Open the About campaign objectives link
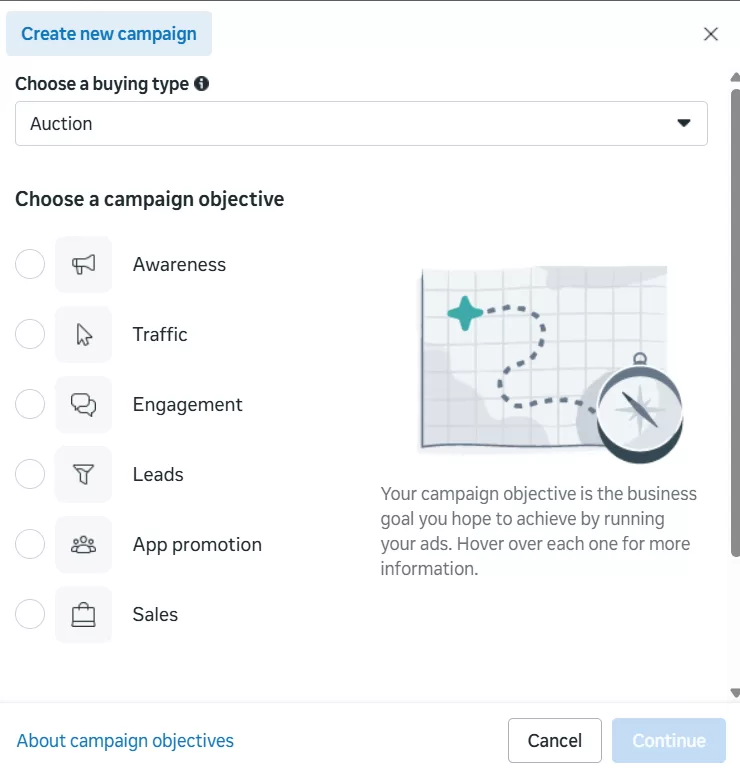 click(125, 741)
